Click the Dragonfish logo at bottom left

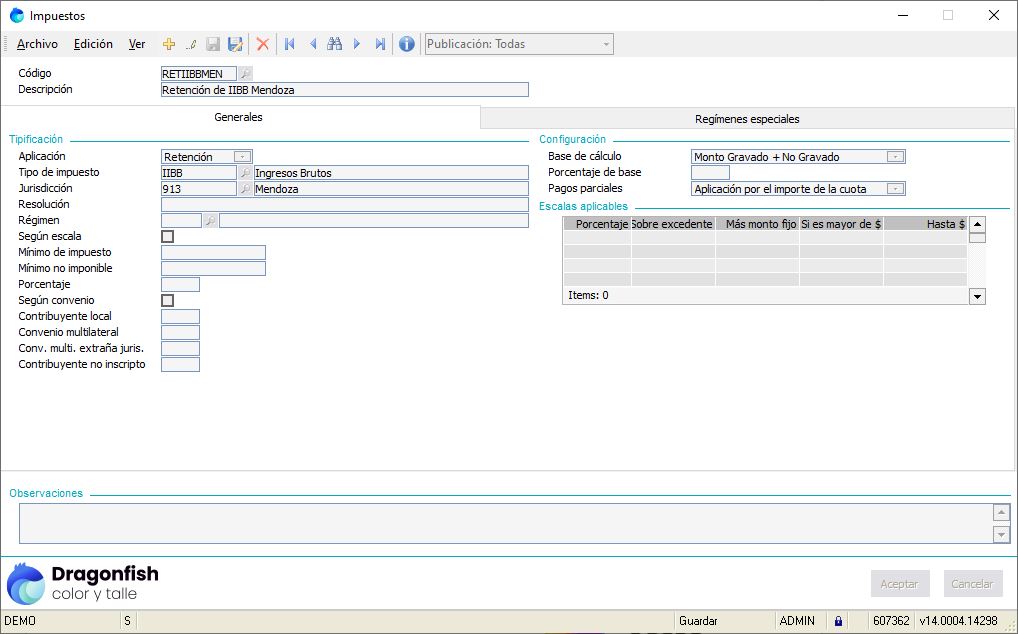pos(82,583)
